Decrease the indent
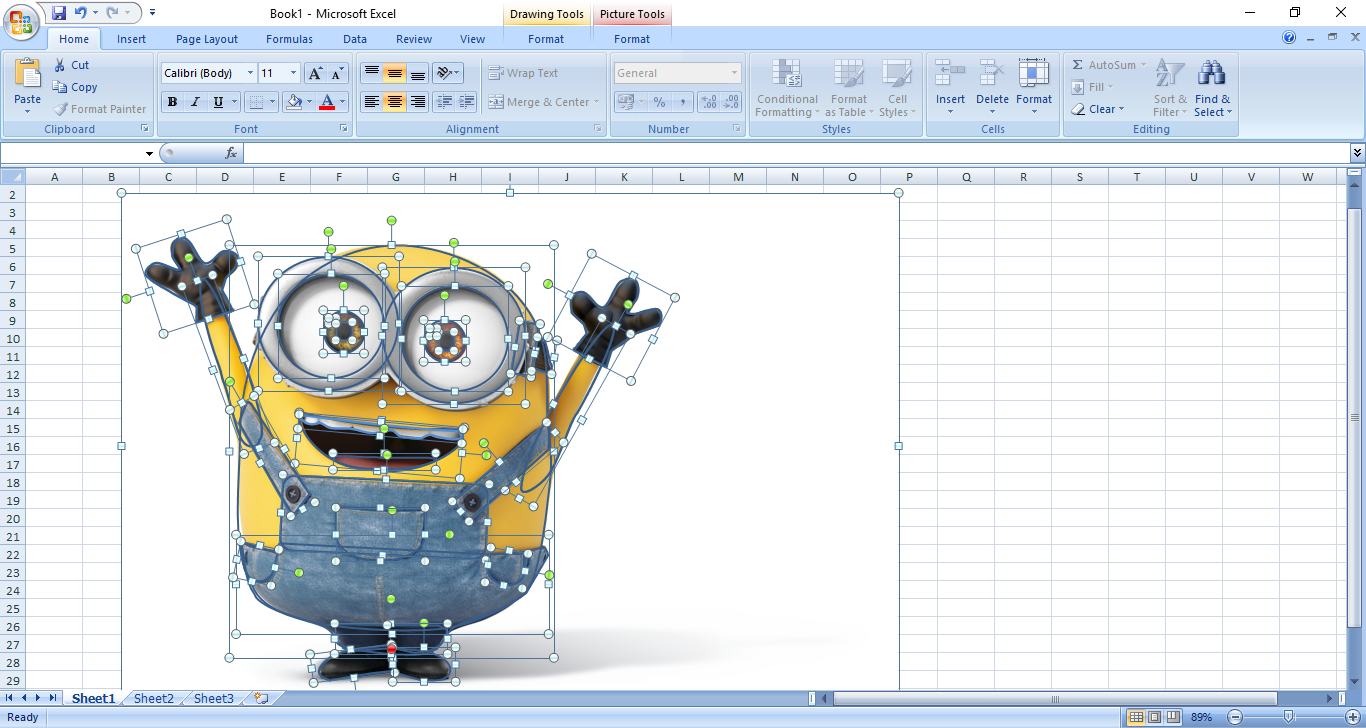1366x728 pixels. 443,102
